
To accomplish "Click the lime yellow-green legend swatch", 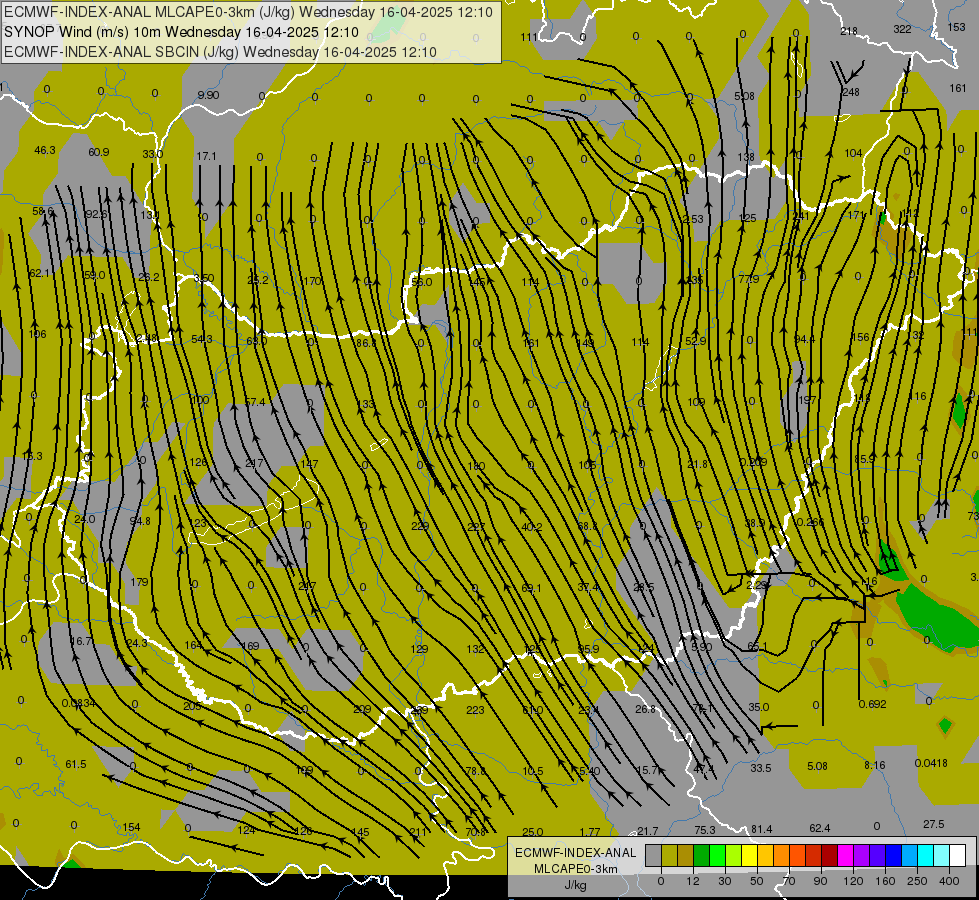I will [734, 856].
